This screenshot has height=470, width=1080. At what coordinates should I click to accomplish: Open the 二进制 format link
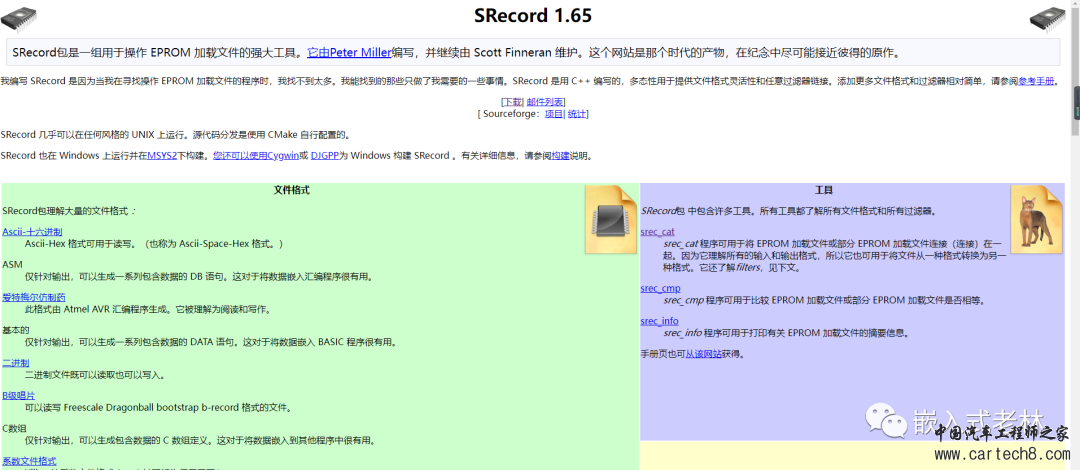pos(16,362)
